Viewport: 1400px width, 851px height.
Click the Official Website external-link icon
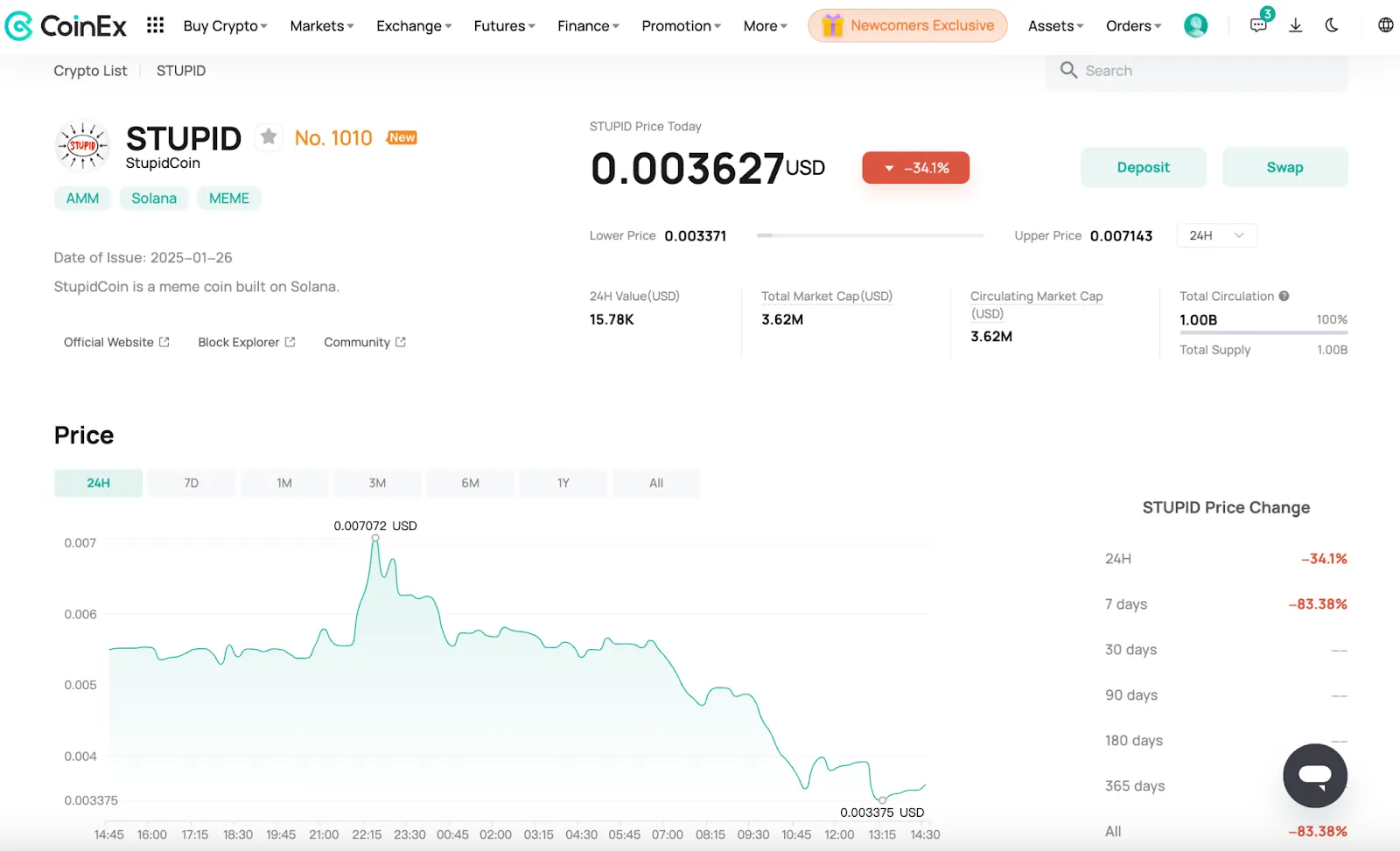(164, 342)
